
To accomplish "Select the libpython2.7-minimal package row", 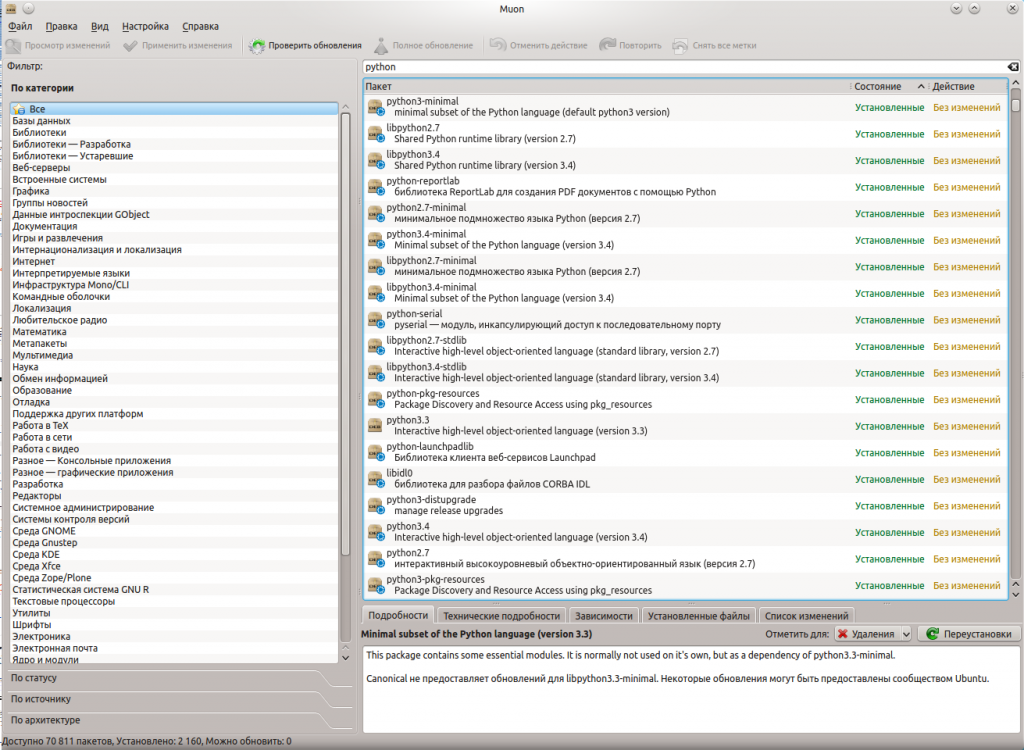I will point(685,267).
